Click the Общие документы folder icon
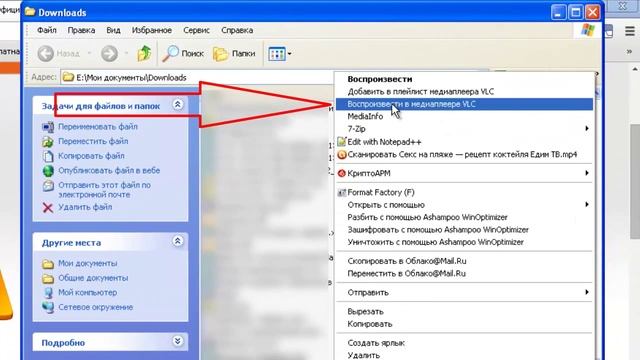640x360 pixels. (x=48, y=278)
